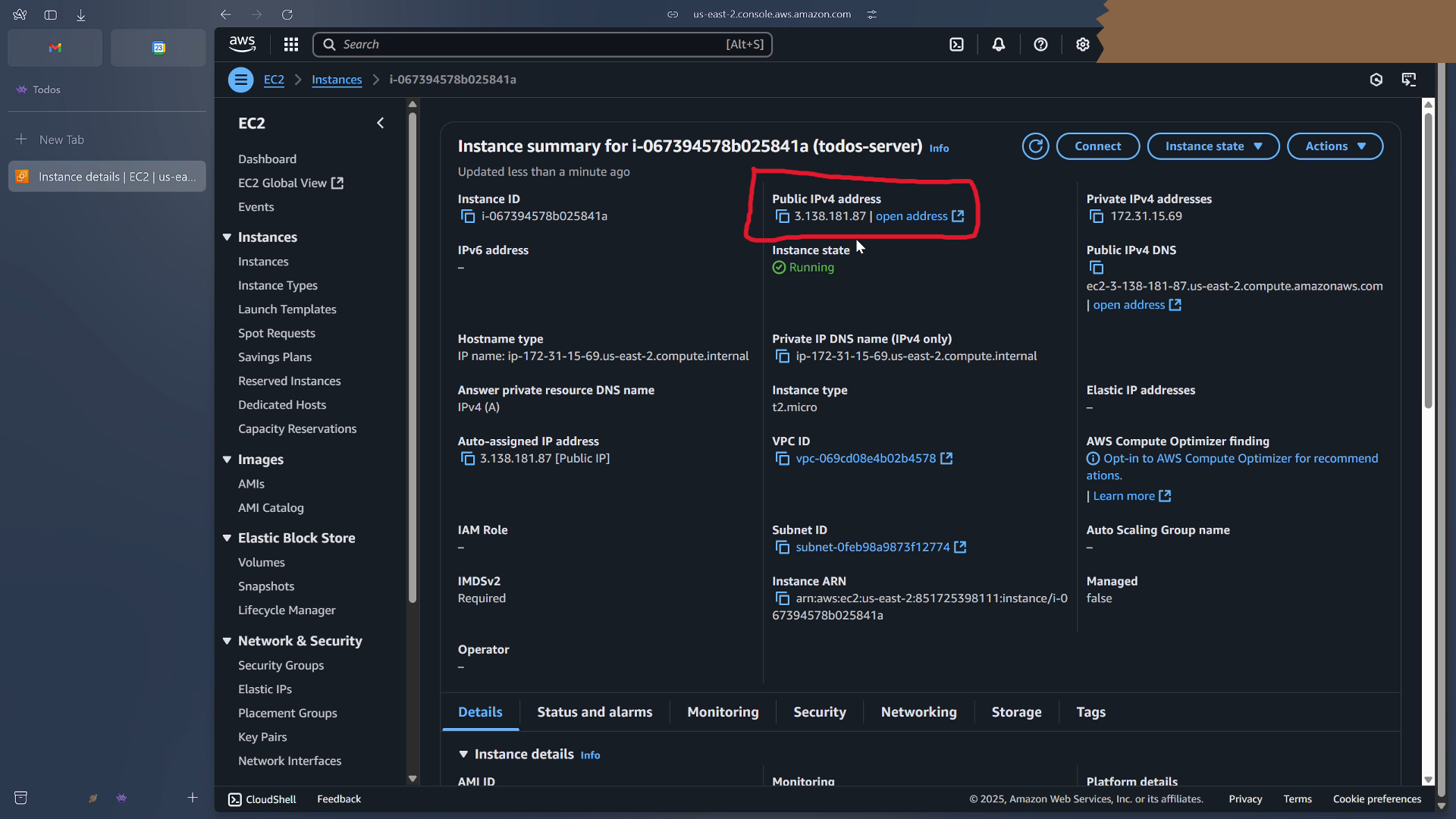Open the settings gear in AWS header
Screen dimensions: 1456x819
[1083, 45]
